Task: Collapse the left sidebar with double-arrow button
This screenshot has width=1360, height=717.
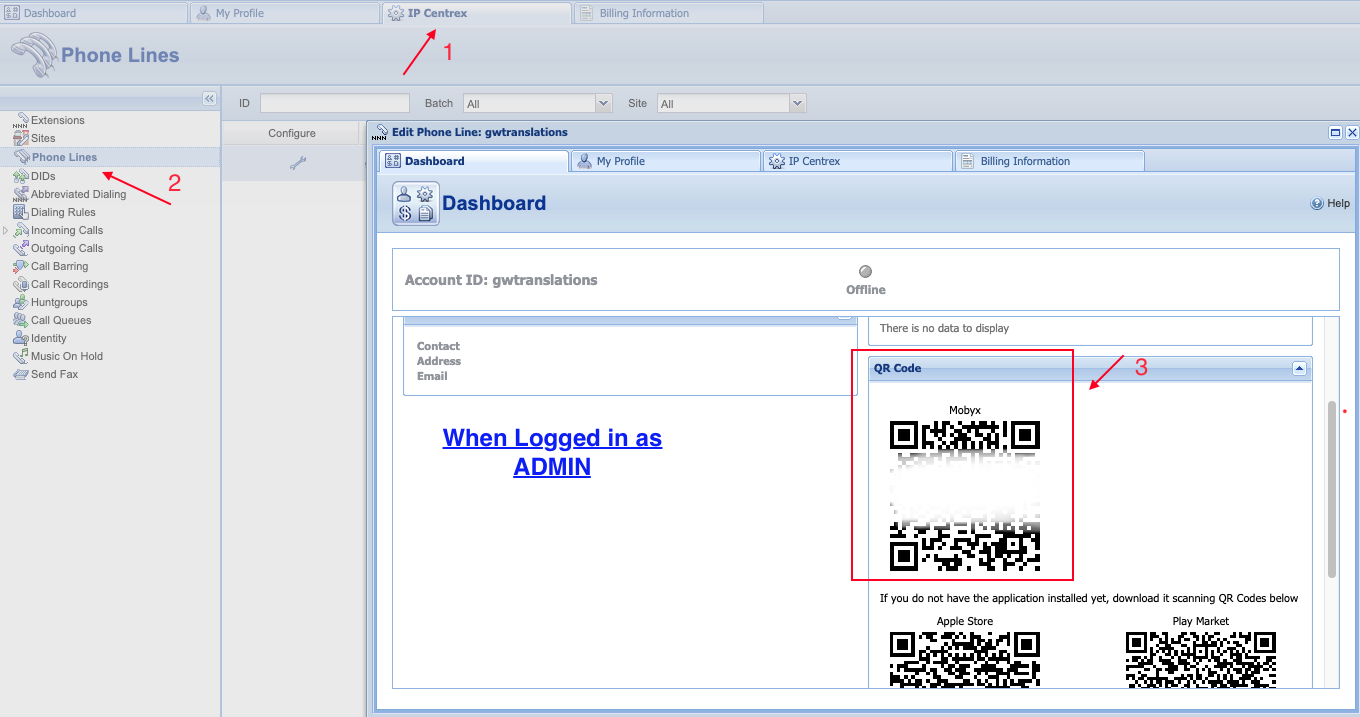Action: click(x=209, y=98)
